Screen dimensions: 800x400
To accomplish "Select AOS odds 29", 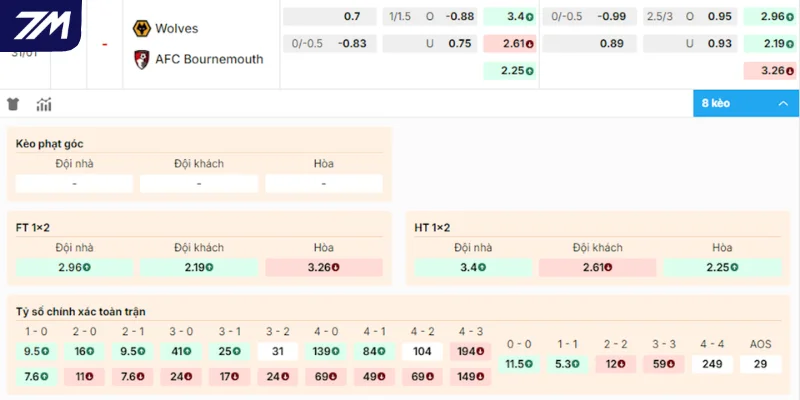I will pyautogui.click(x=760, y=363).
